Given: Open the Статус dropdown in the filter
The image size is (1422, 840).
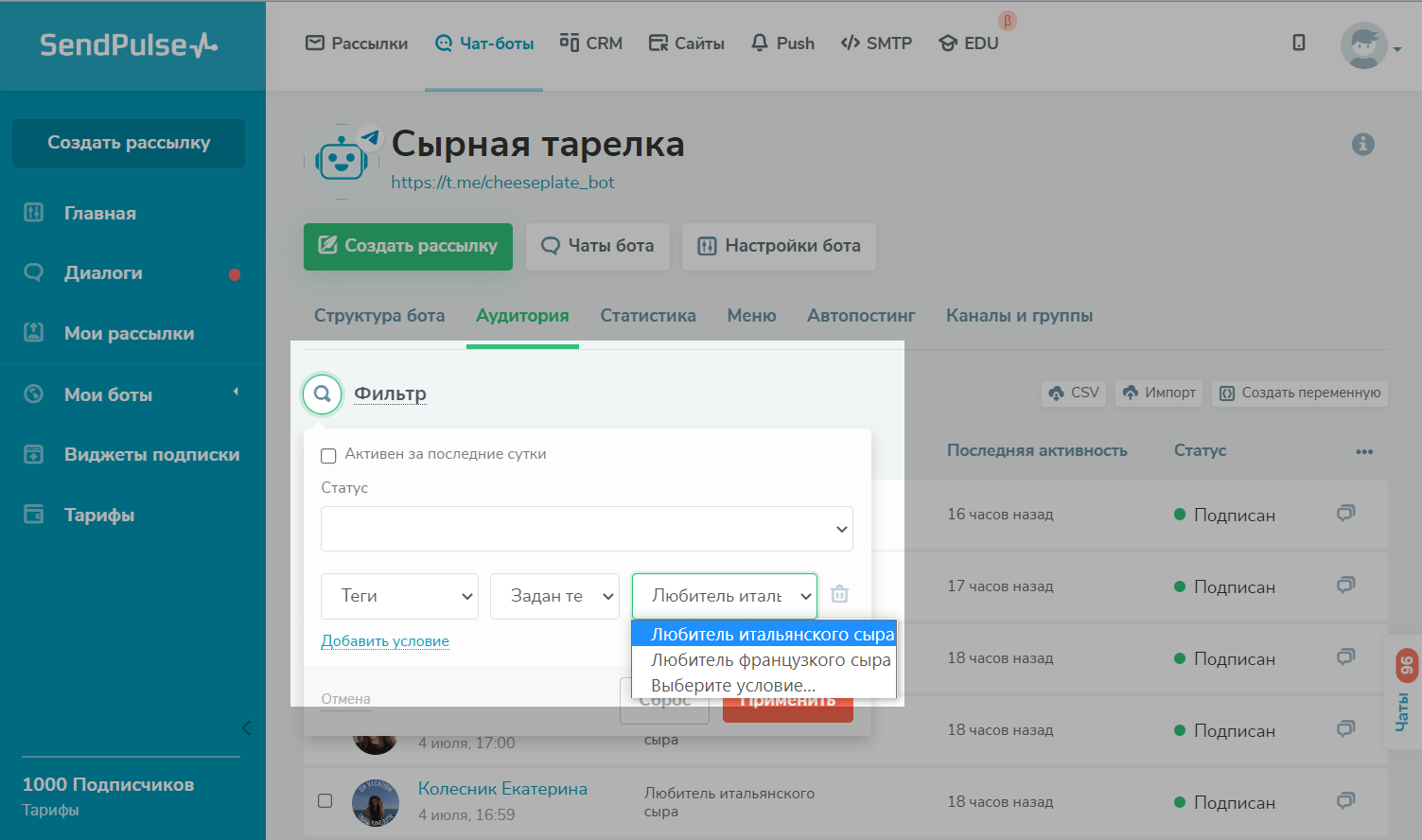Looking at the screenshot, I should pyautogui.click(x=587, y=529).
